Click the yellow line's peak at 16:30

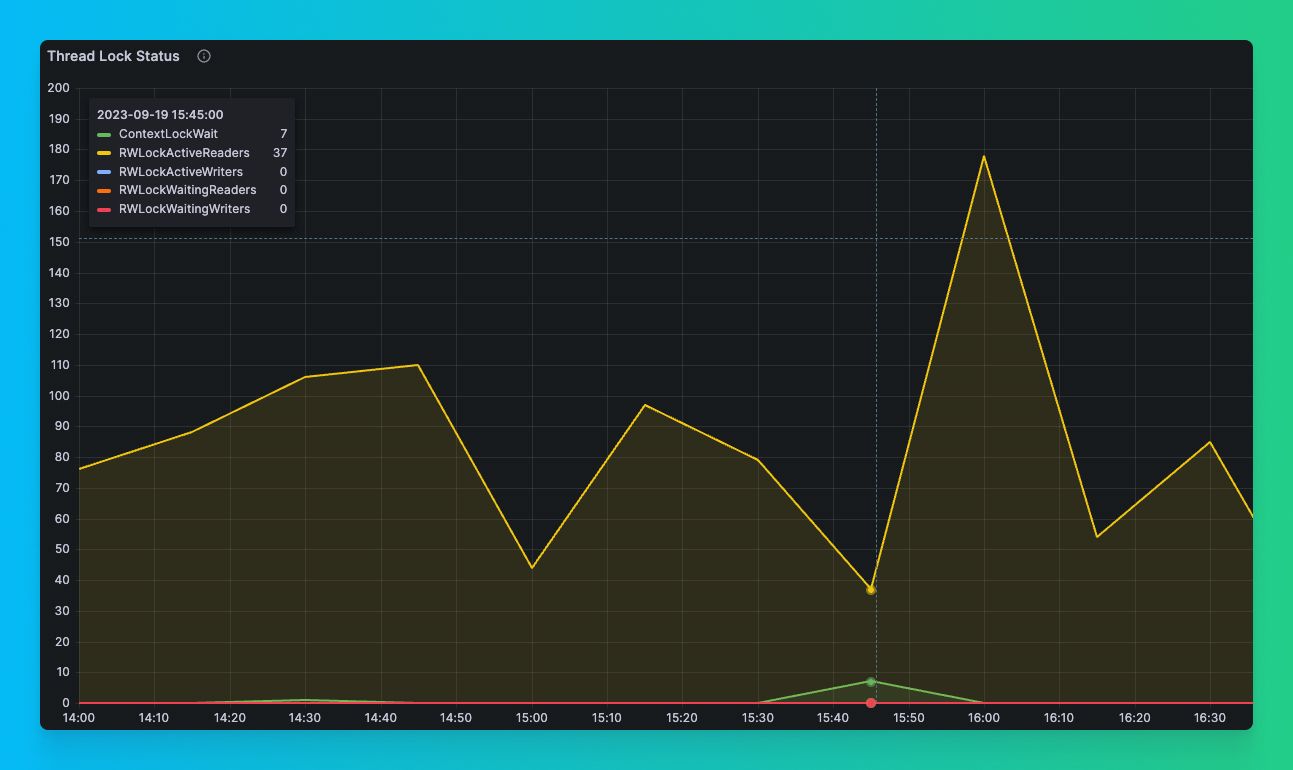1210,442
